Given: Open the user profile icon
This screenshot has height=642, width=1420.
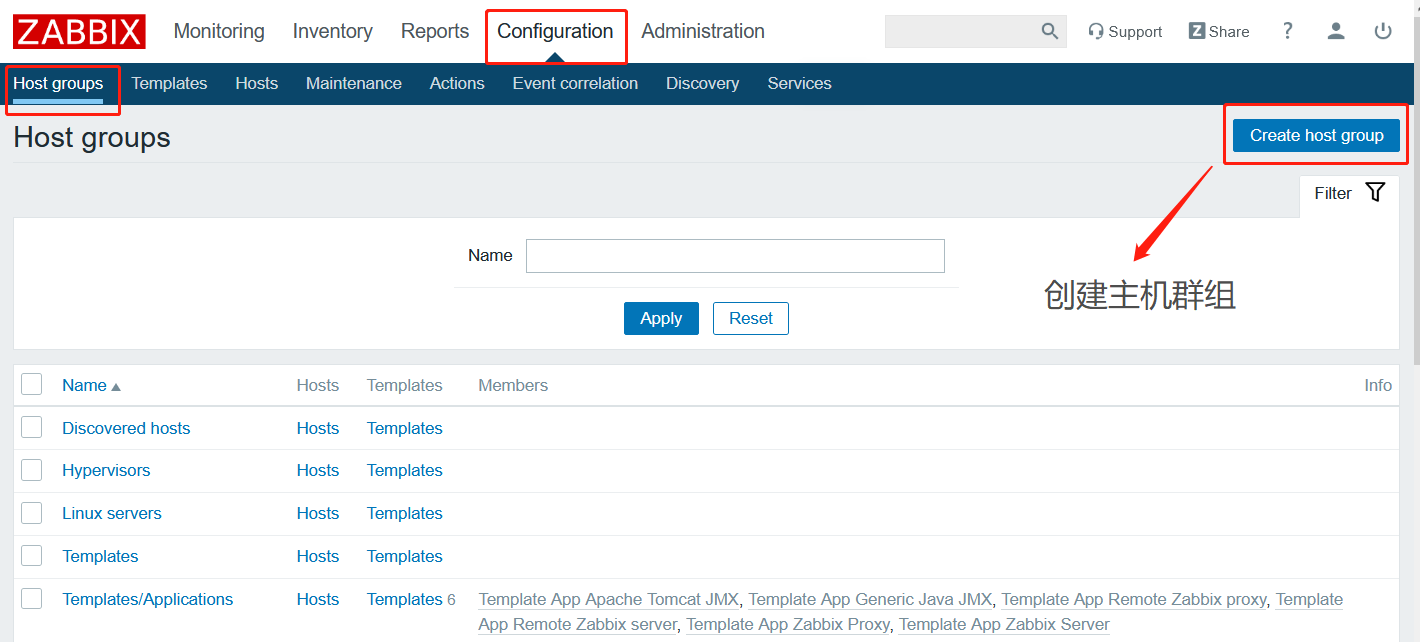Looking at the screenshot, I should pyautogui.click(x=1335, y=31).
